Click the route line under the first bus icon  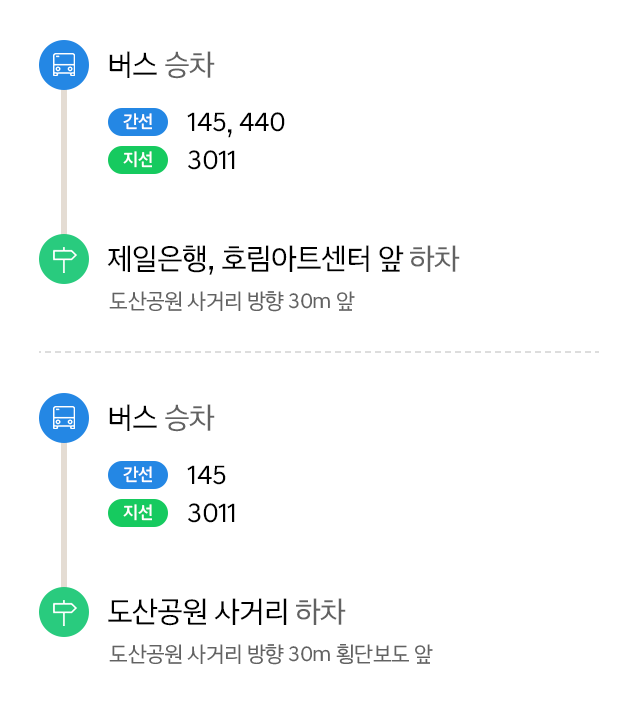coord(64,162)
